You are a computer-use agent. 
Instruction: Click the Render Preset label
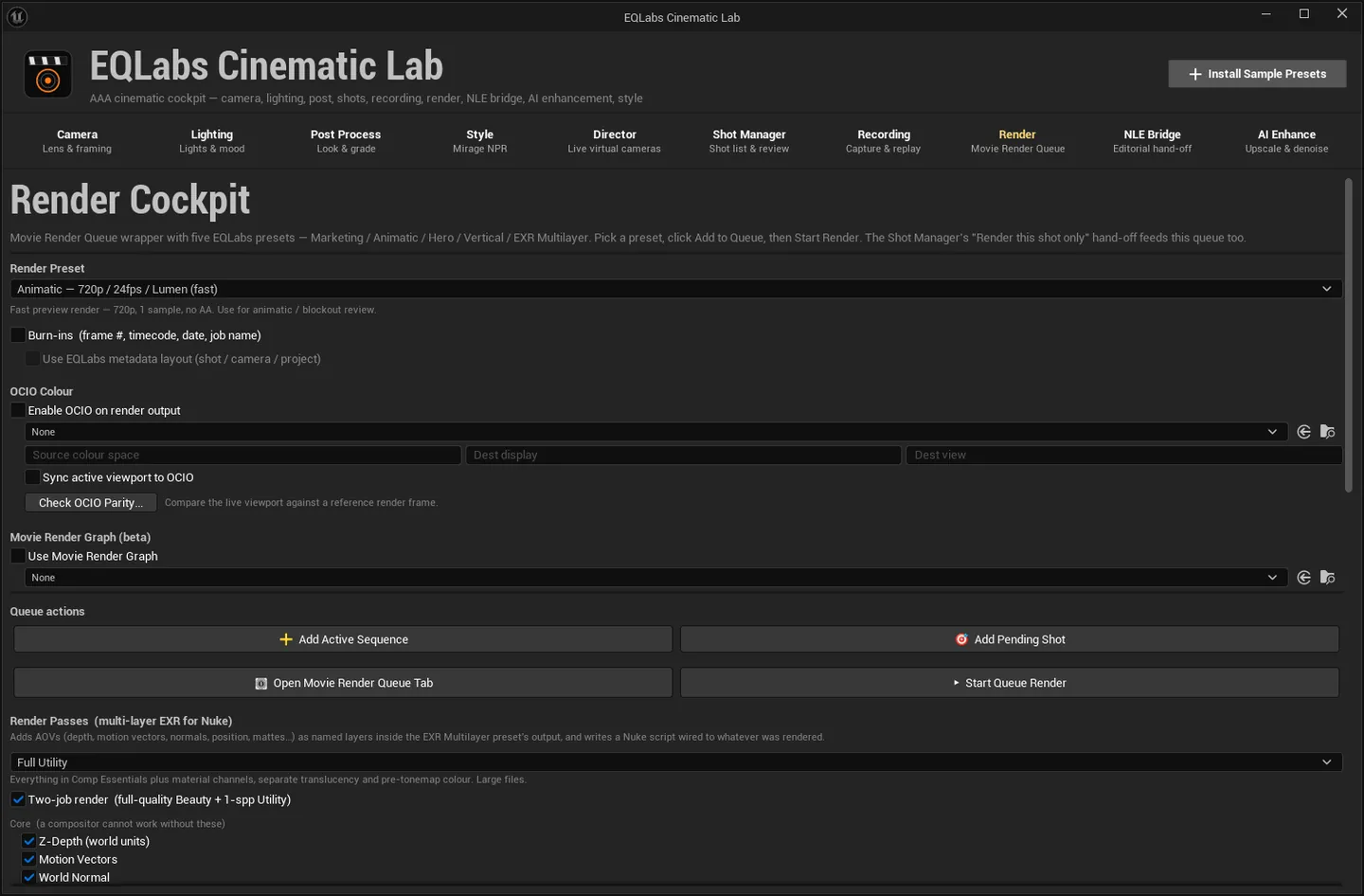click(47, 269)
